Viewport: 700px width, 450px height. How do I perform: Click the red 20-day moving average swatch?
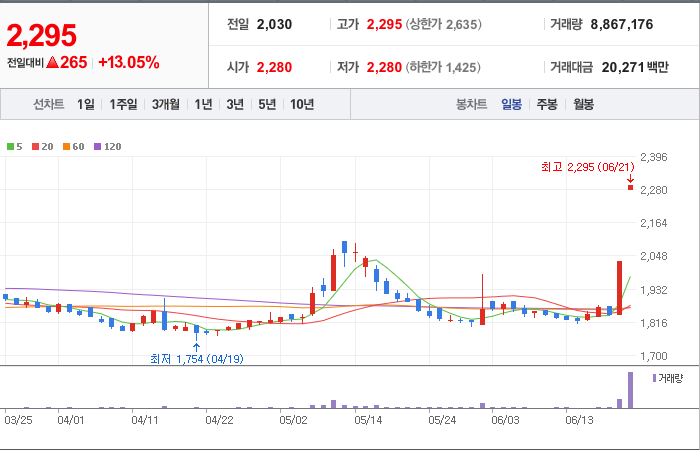click(35, 146)
